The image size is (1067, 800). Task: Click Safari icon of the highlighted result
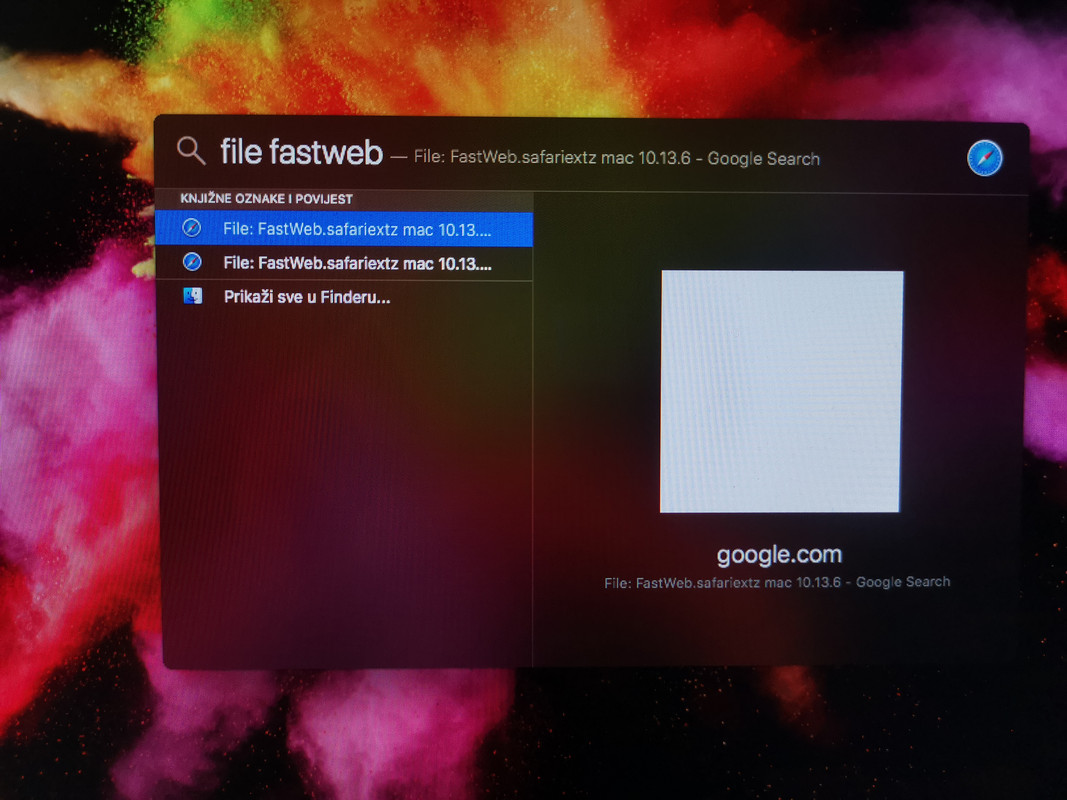[192, 228]
